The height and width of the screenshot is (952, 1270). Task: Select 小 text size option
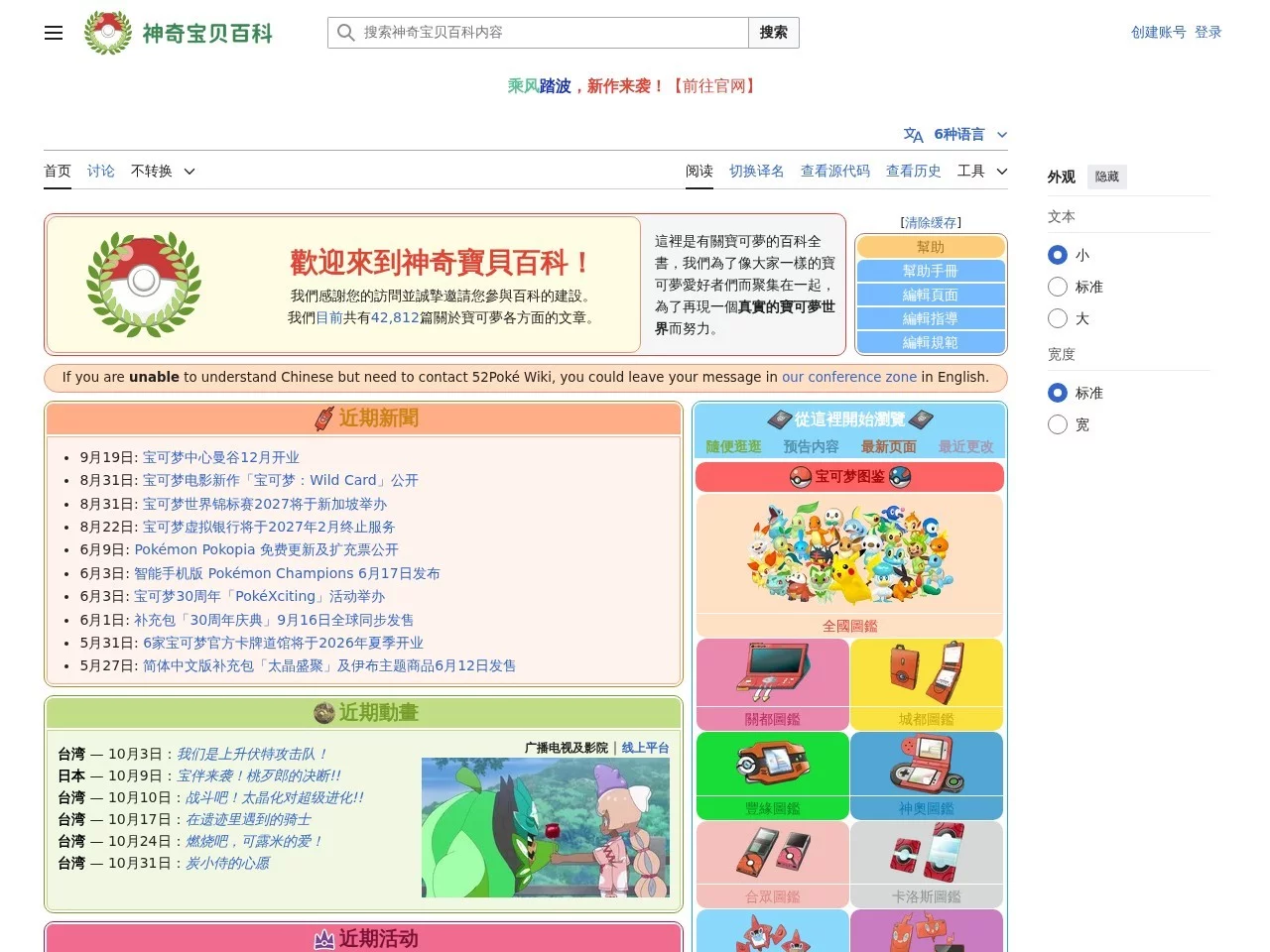(1058, 255)
